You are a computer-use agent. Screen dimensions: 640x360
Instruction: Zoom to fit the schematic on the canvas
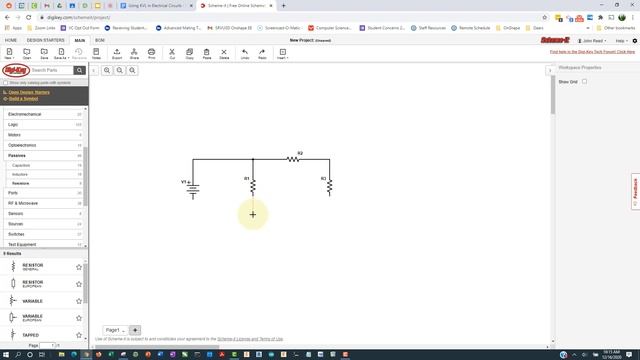(132, 70)
